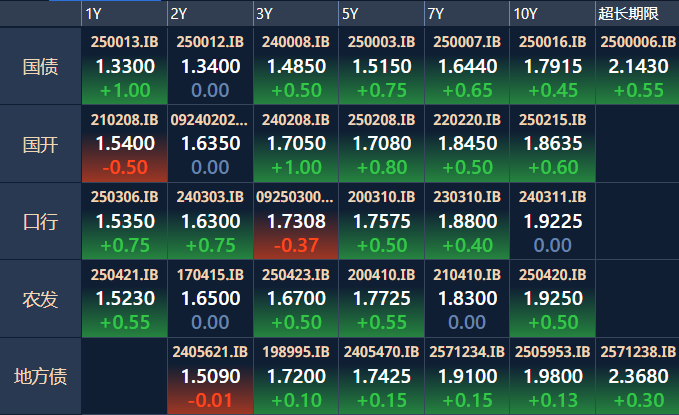Click the 国债 row label
The image size is (679, 415).
40,66
